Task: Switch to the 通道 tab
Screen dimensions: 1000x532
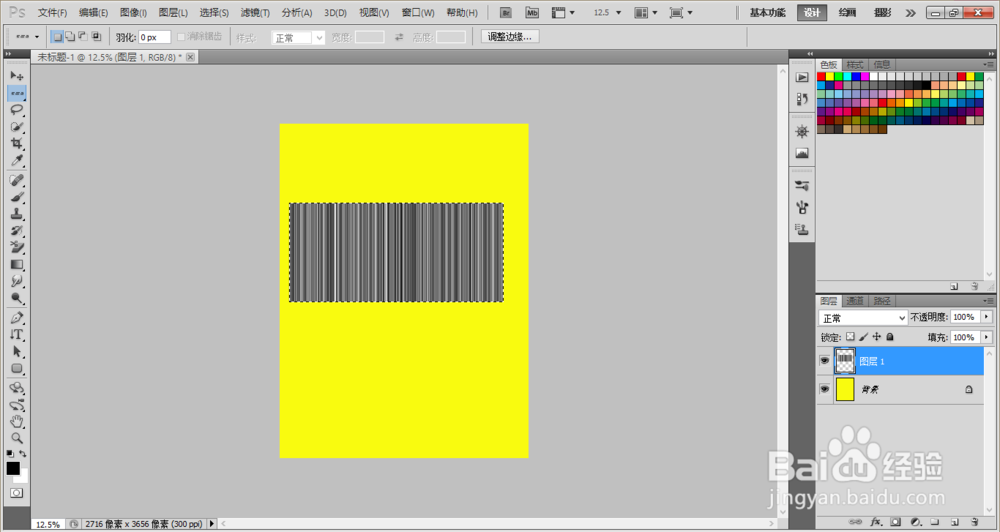Action: [855, 300]
